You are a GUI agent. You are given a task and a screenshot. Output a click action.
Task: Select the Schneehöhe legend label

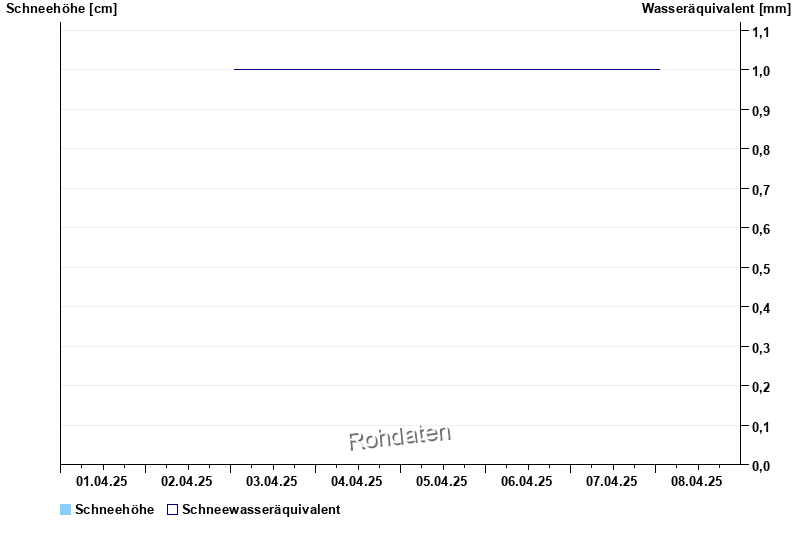click(114, 510)
